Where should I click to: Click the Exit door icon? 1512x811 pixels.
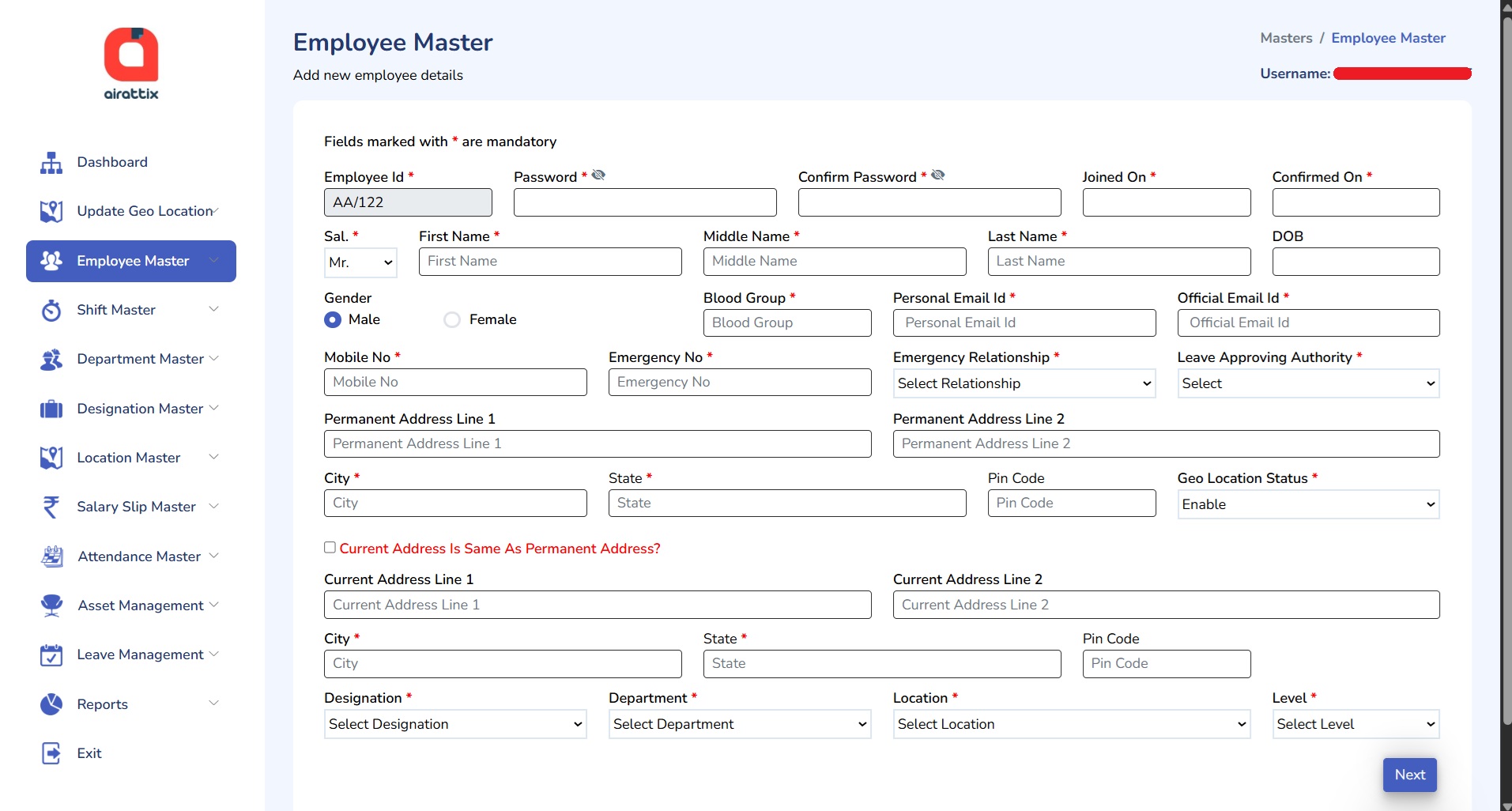[51, 754]
